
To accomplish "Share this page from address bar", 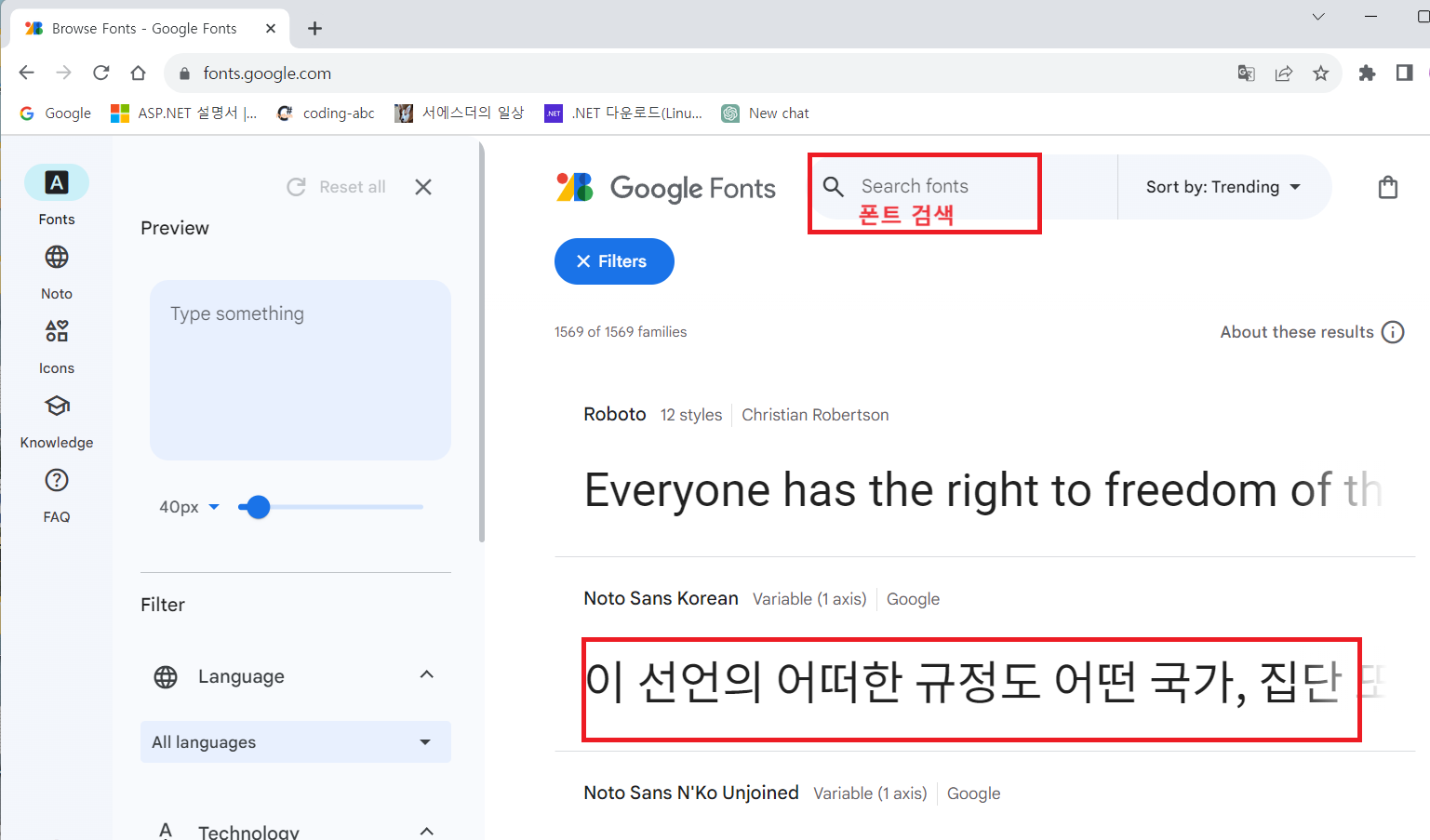I will (x=1284, y=73).
